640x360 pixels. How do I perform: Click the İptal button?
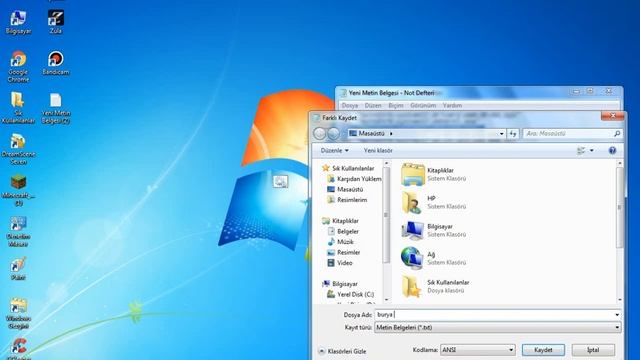[x=593, y=350]
